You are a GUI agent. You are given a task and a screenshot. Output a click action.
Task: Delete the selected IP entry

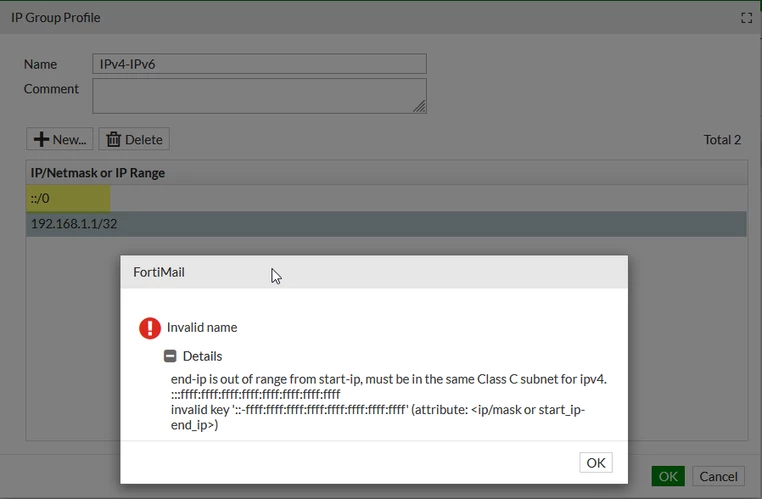coord(134,139)
